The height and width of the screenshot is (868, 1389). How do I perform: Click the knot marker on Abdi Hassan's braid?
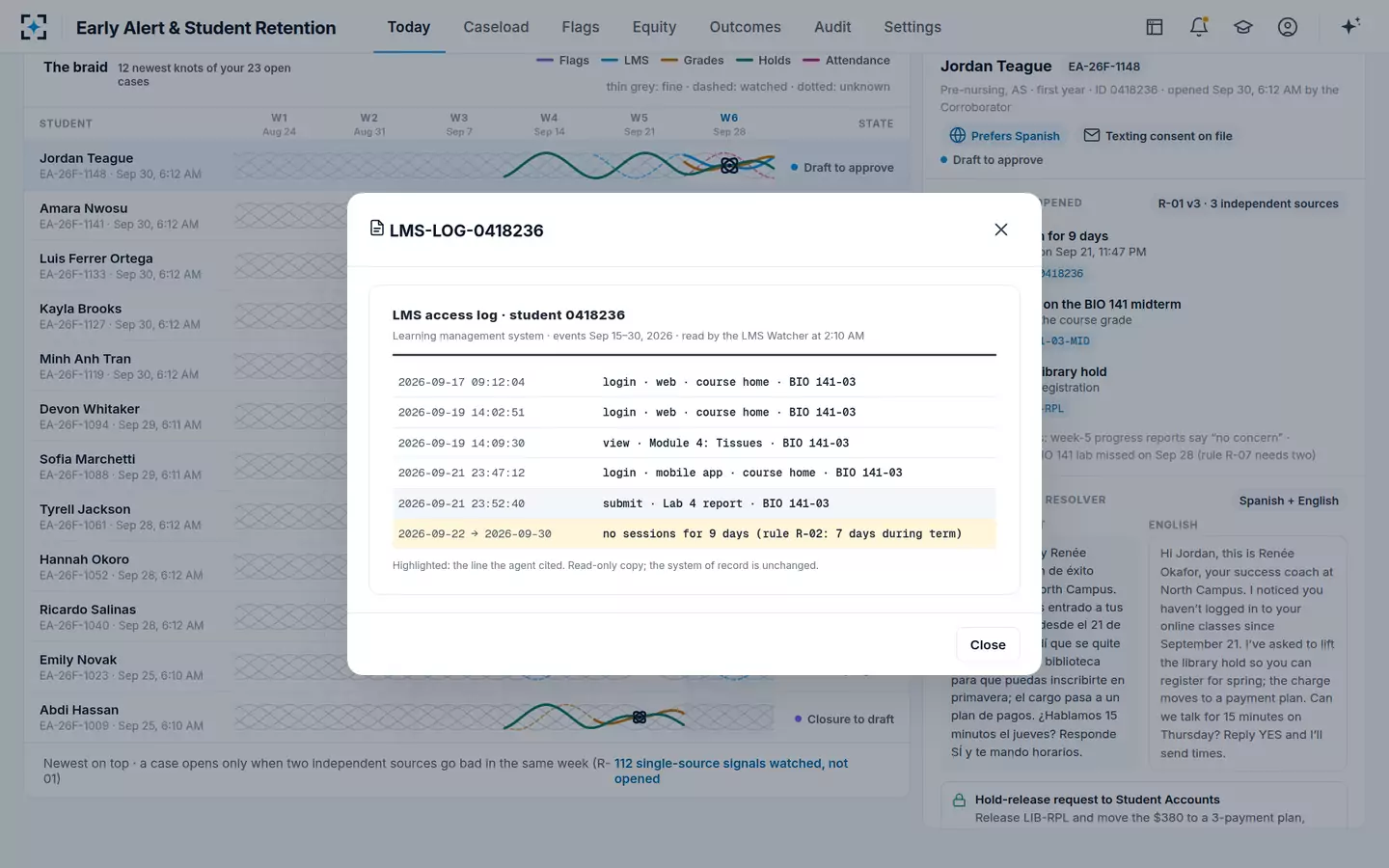tap(640, 718)
